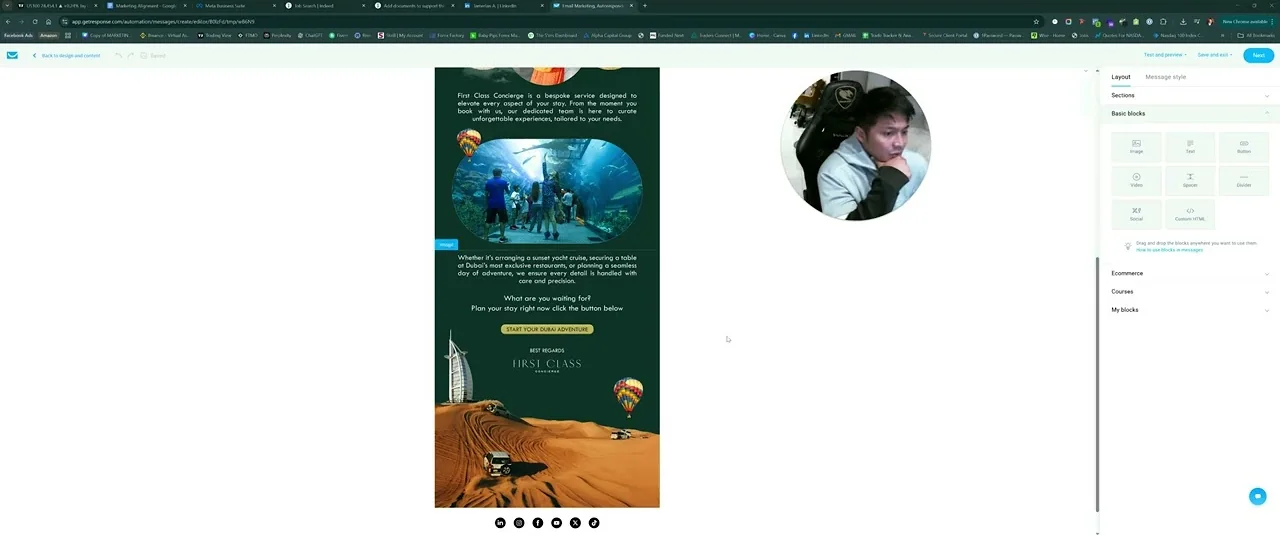Screen dimensions: 1280x536
Task: Select the aquarium image in the email
Action: [547, 190]
